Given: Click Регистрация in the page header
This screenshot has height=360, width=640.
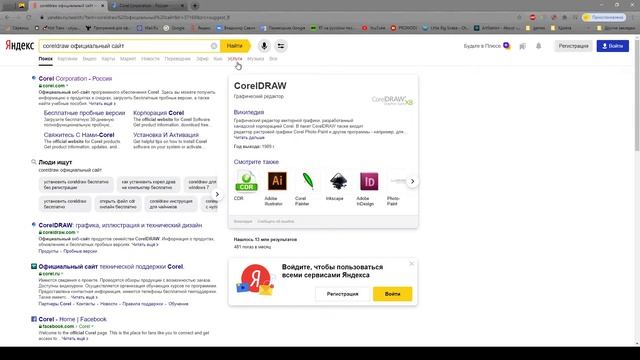Looking at the screenshot, I should 573,46.
